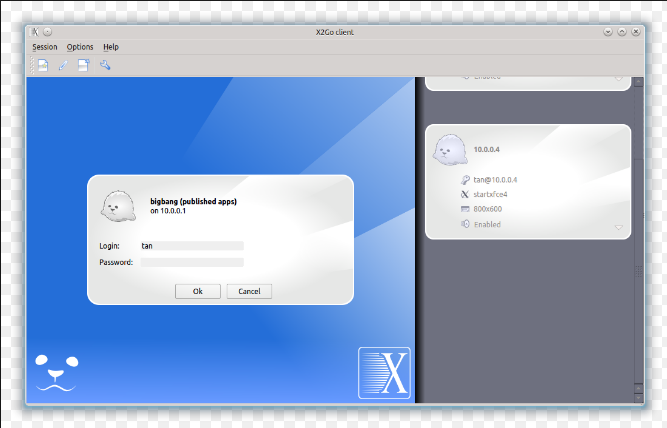Click the Cancel button in login dialog
667x428 pixels.
click(x=249, y=291)
